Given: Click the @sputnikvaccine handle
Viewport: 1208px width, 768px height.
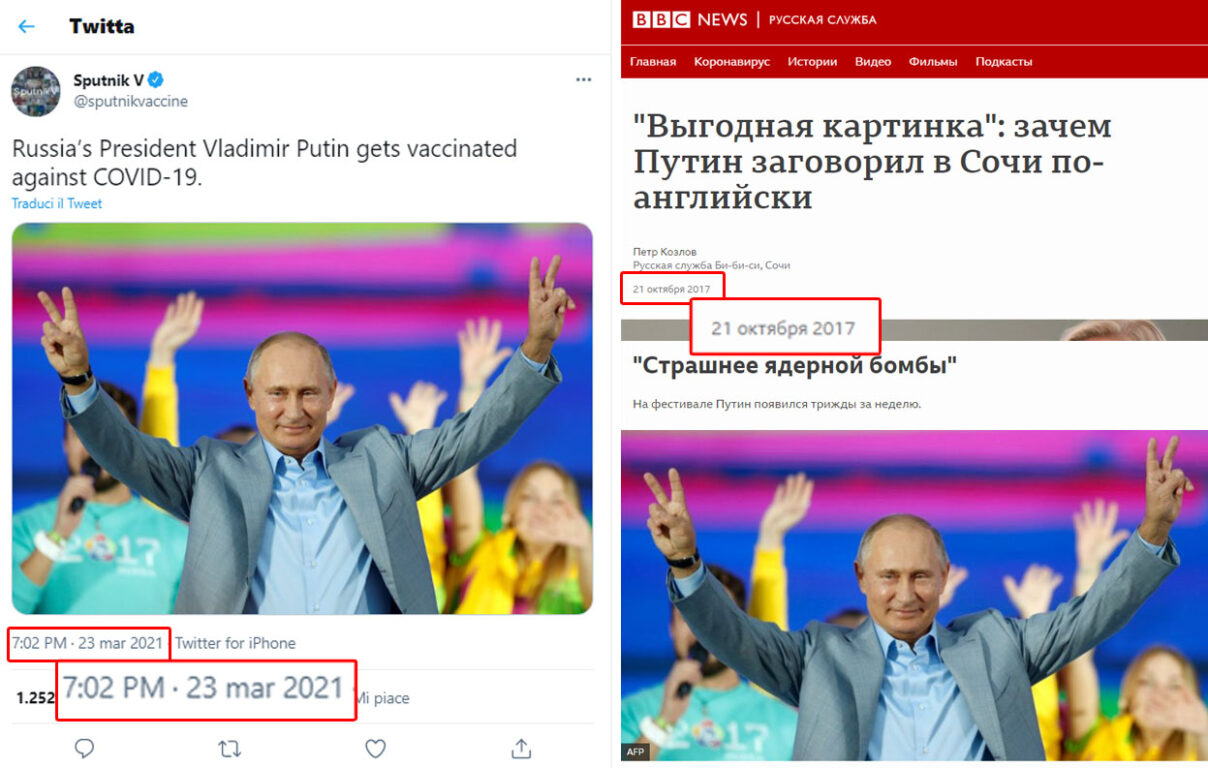Looking at the screenshot, I should (130, 102).
